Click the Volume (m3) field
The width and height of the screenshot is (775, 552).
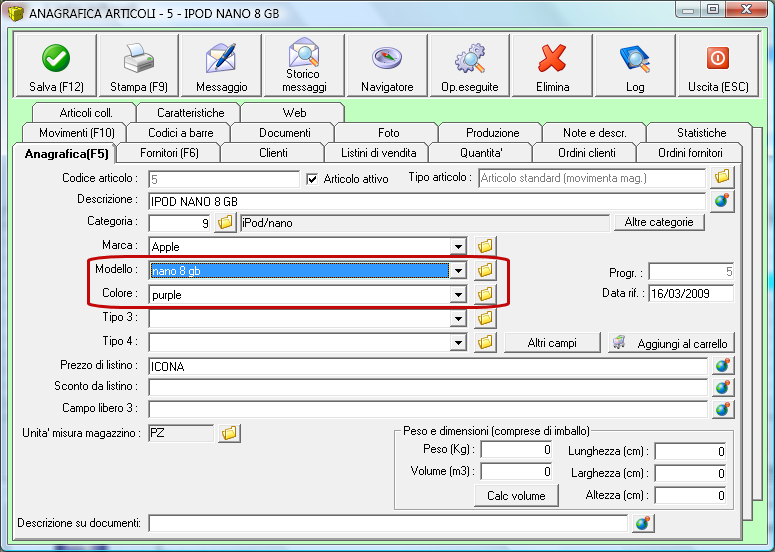pyautogui.click(x=517, y=472)
